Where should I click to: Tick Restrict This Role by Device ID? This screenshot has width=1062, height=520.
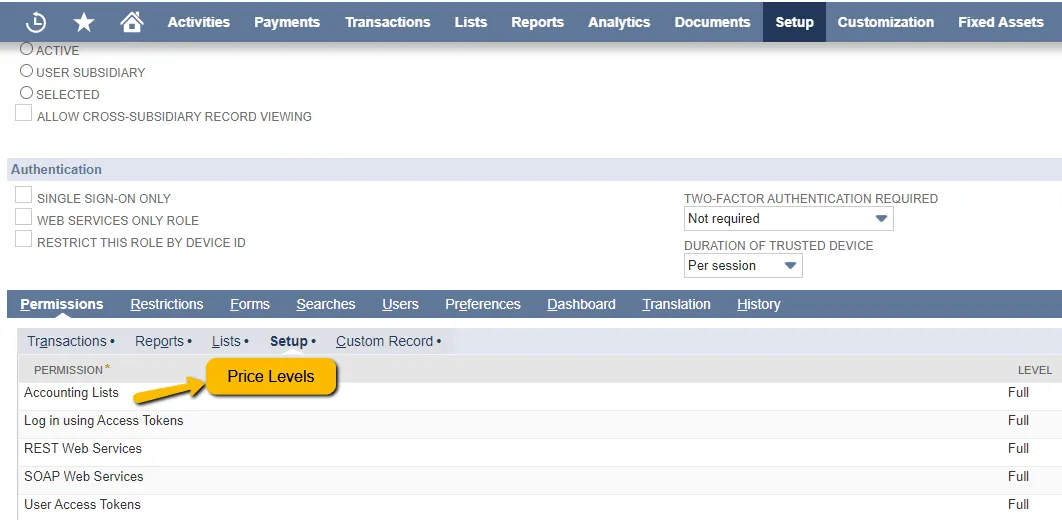pyautogui.click(x=24, y=239)
